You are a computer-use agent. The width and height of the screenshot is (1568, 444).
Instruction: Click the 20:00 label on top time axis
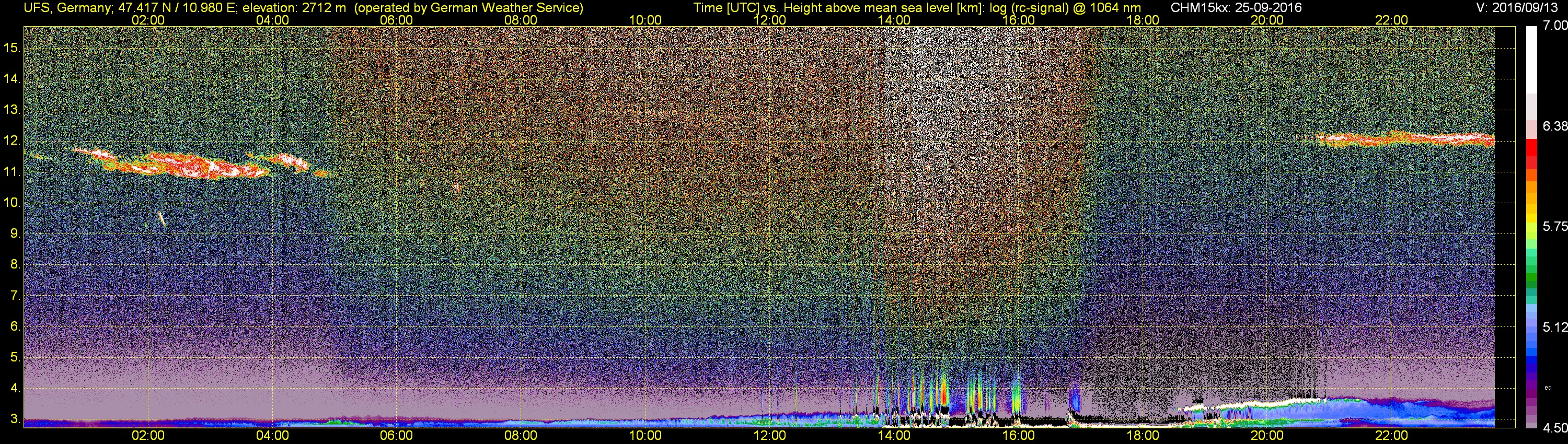[1267, 20]
